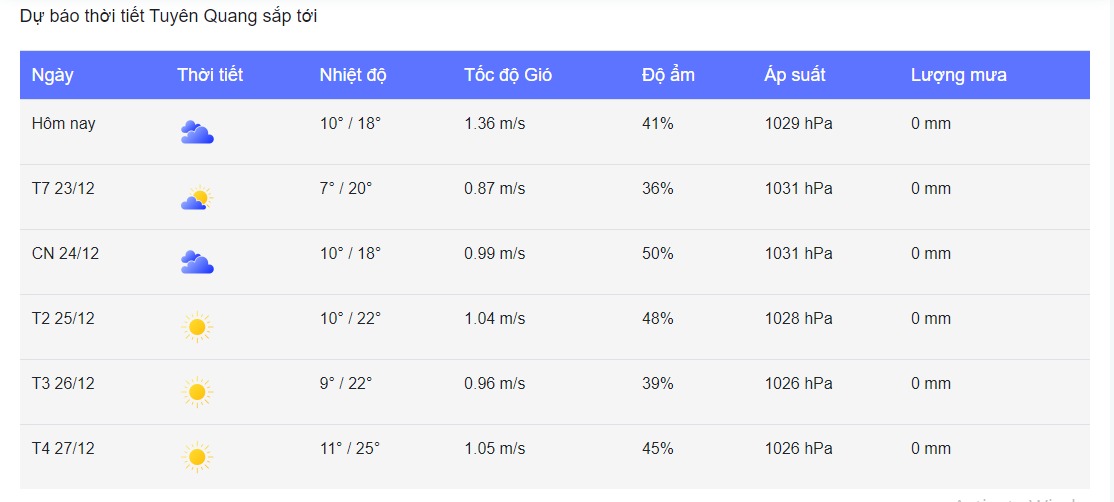Click the Thời tiết column header
This screenshot has width=1114, height=502.
(x=210, y=75)
